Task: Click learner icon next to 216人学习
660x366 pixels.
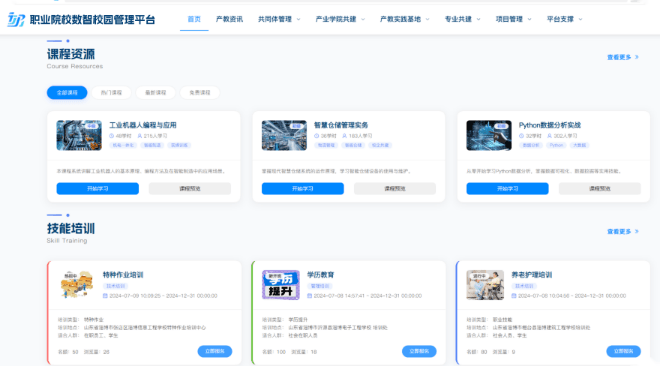Action: pos(140,136)
